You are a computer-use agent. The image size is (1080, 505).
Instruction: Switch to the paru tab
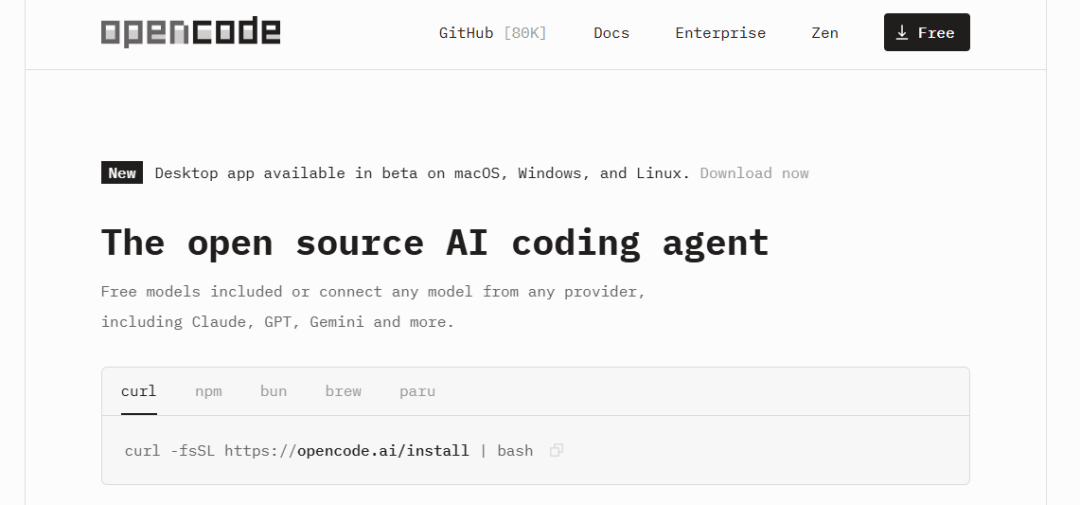pos(417,391)
